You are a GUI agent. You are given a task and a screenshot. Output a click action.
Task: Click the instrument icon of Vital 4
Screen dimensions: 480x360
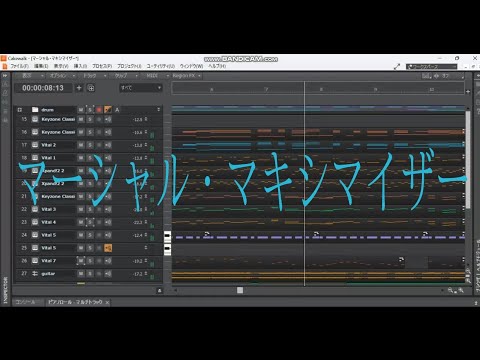[x=35, y=222]
